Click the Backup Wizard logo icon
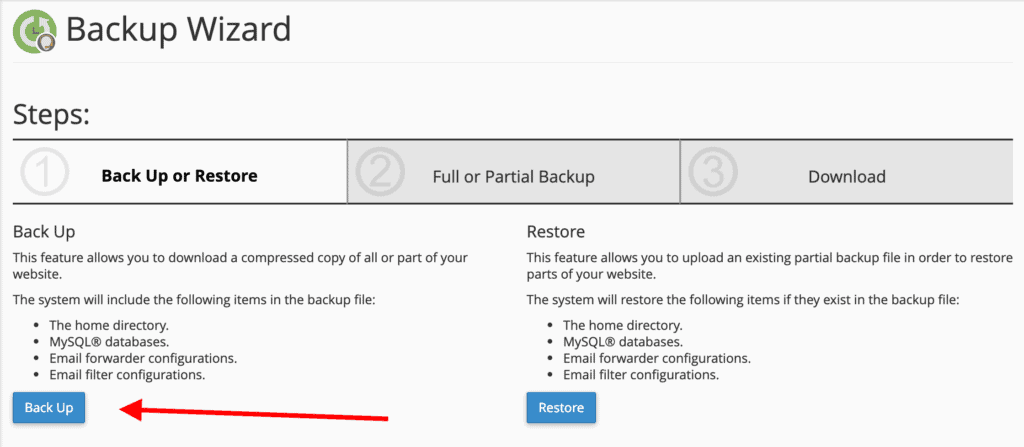The height and width of the screenshot is (447, 1024). click(x=35, y=31)
